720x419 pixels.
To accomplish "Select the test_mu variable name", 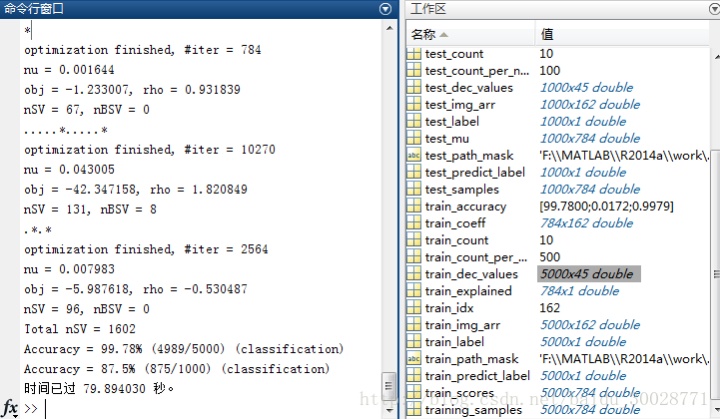I will point(447,139).
